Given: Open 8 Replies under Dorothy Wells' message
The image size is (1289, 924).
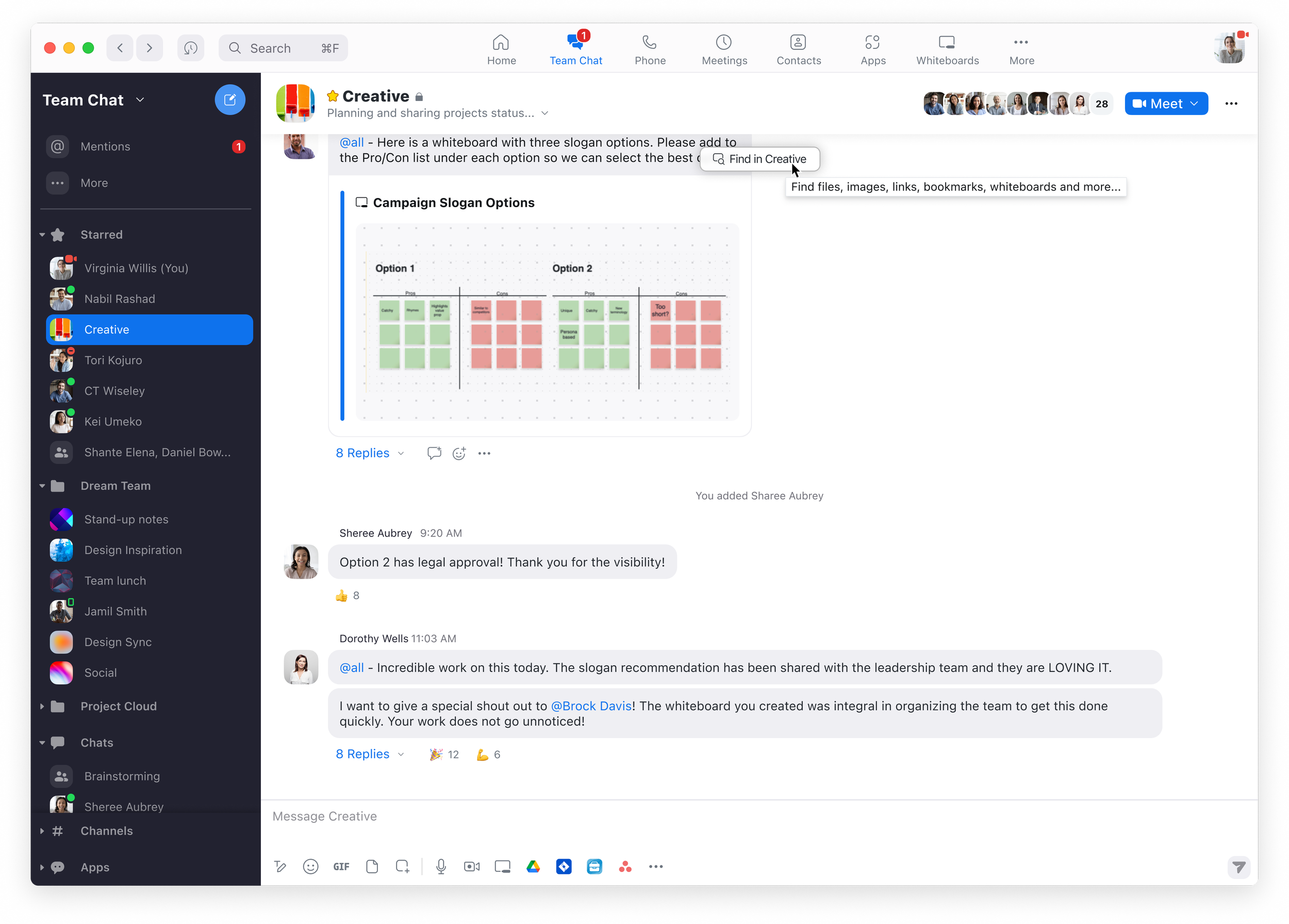Looking at the screenshot, I should click(362, 753).
